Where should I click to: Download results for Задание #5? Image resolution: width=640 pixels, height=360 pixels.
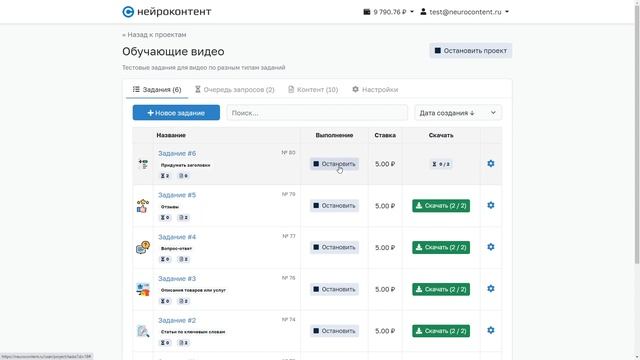click(441, 206)
